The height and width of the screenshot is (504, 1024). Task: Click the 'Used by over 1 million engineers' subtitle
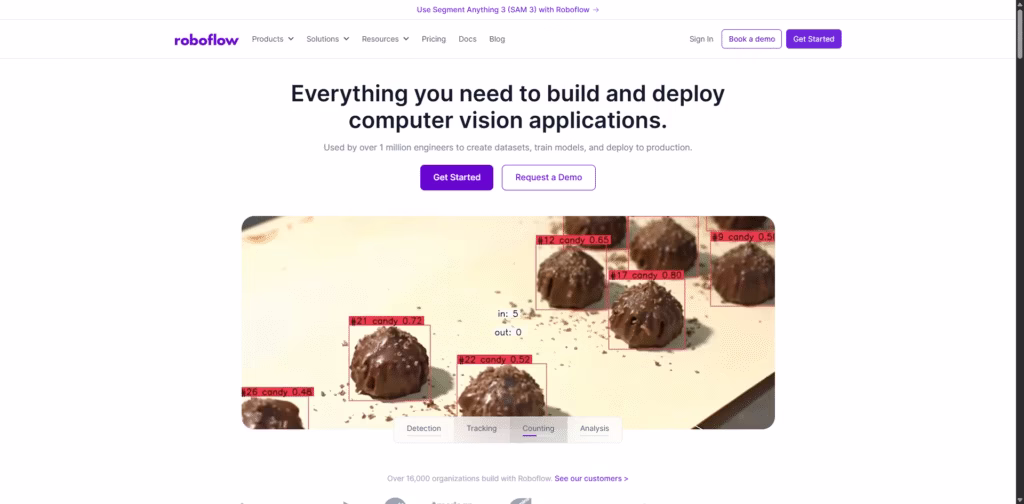(x=507, y=148)
